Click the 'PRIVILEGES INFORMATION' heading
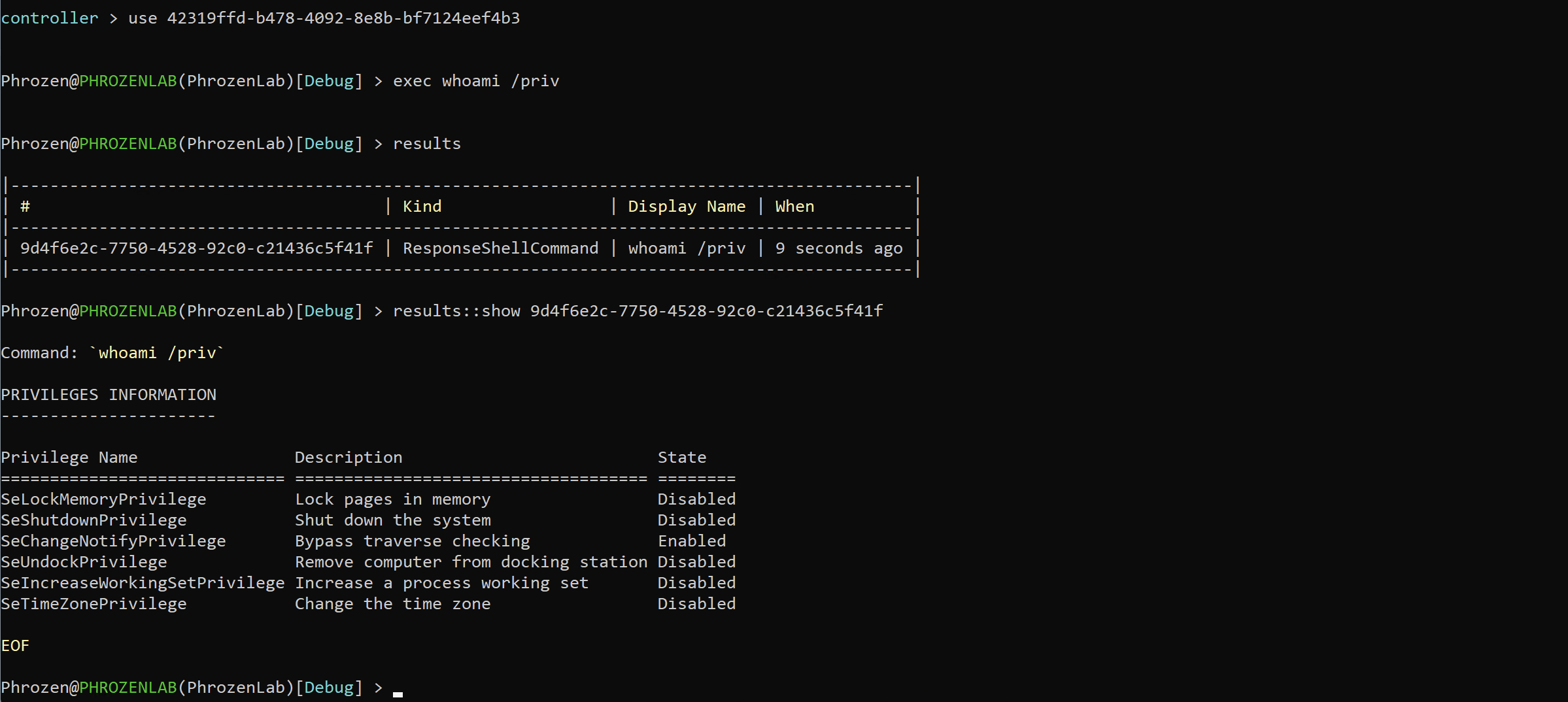Screen dimensions: 1568x702 (x=109, y=395)
